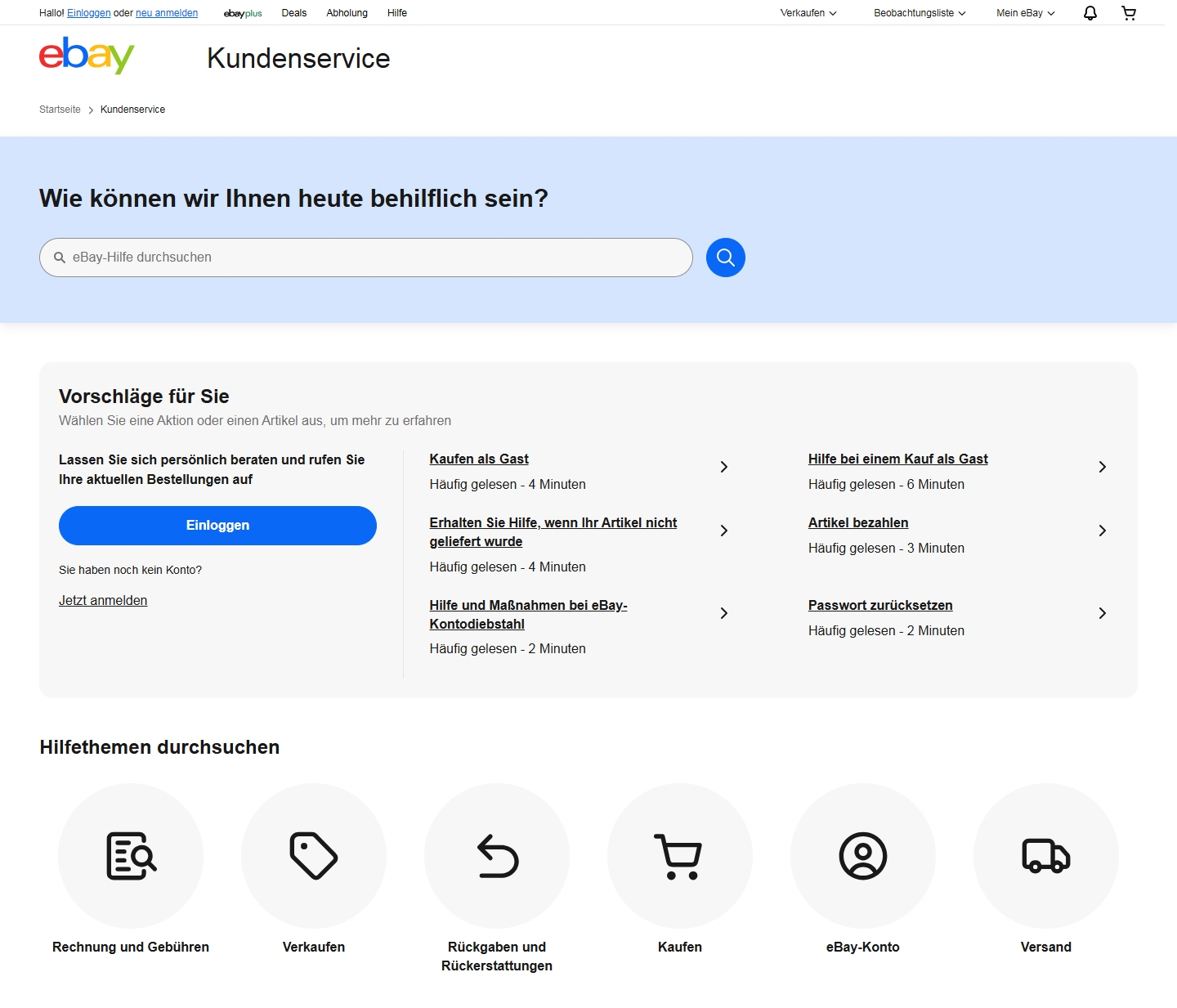This screenshot has height=1008, width=1177.
Task: Click Rückgaben und Rückerstattungen label
Action: (497, 956)
